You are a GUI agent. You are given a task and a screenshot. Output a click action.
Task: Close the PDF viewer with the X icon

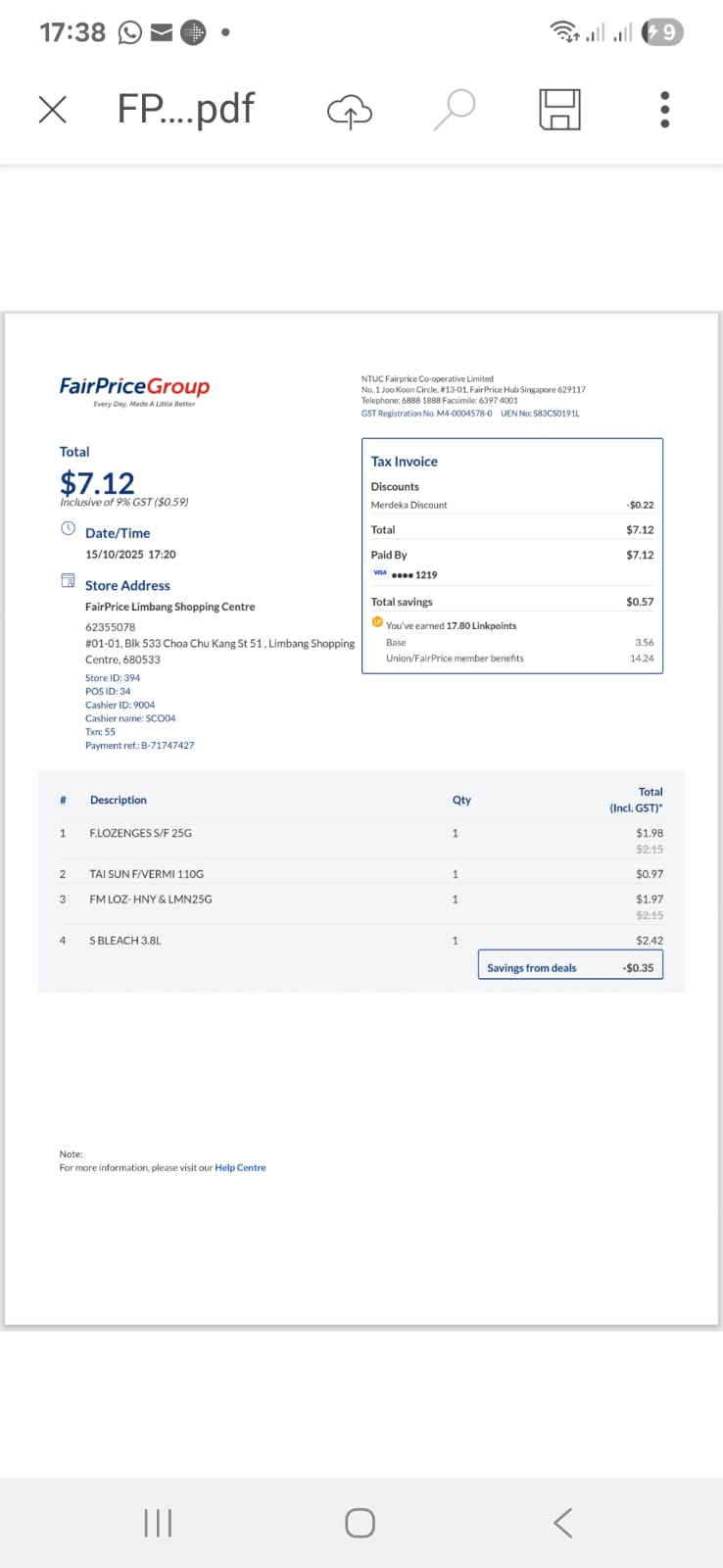tap(53, 109)
